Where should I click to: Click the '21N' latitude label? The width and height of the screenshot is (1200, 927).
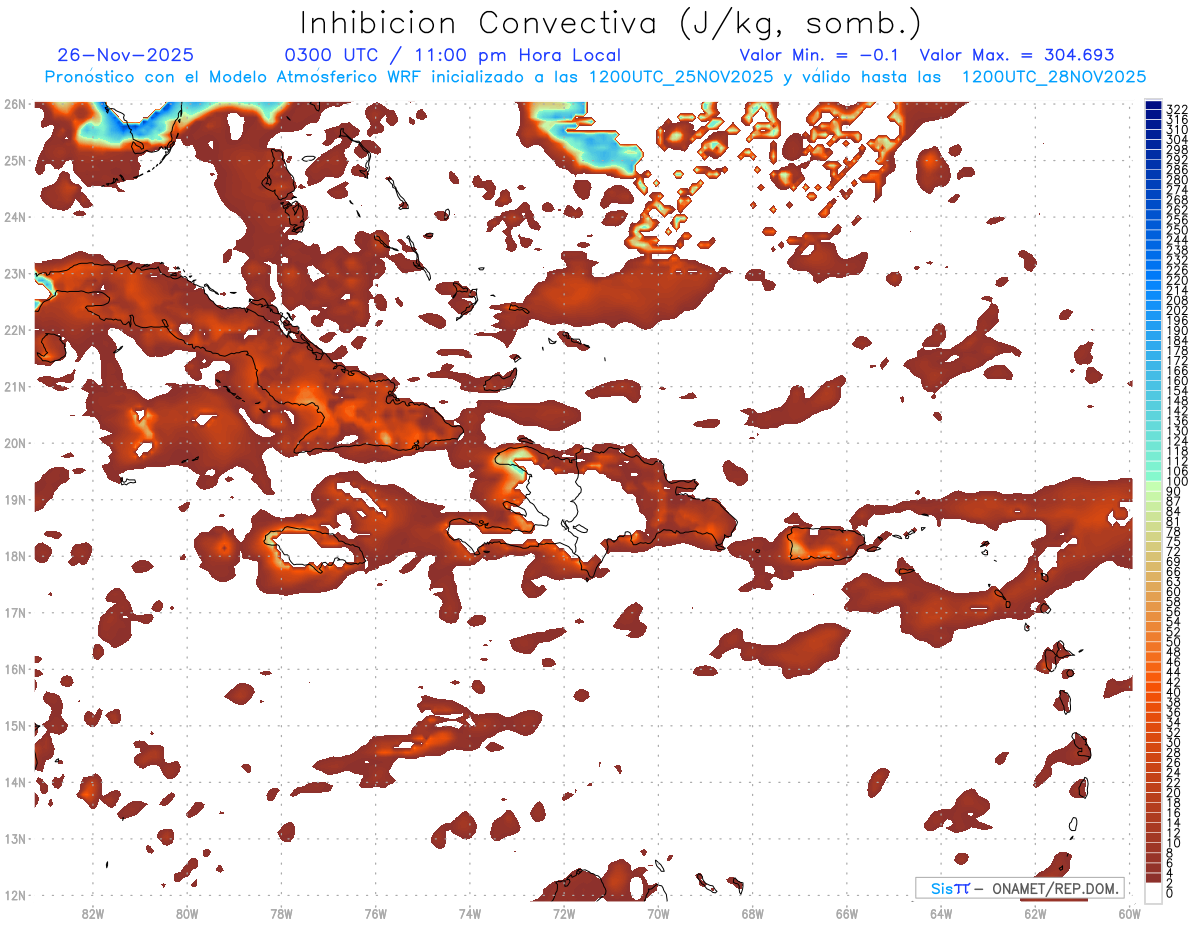[15, 386]
